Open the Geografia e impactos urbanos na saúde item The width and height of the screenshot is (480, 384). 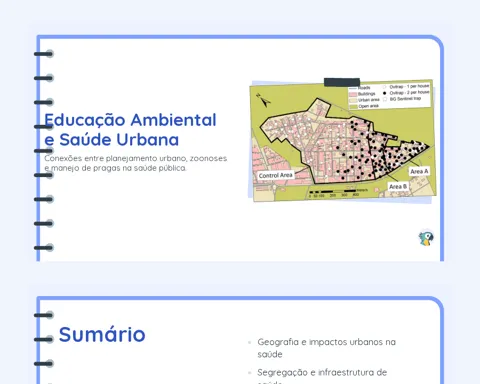pos(326,348)
